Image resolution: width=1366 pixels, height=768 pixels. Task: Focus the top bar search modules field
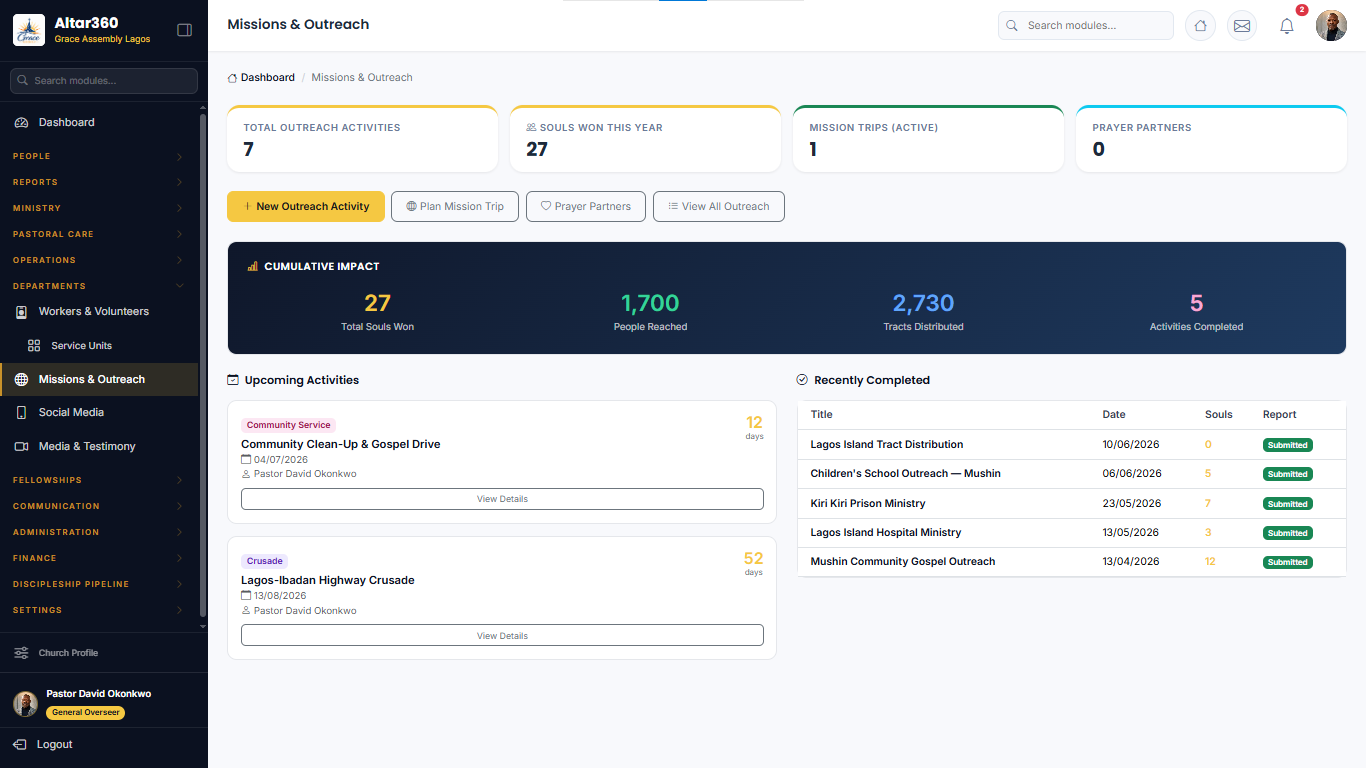click(1086, 26)
